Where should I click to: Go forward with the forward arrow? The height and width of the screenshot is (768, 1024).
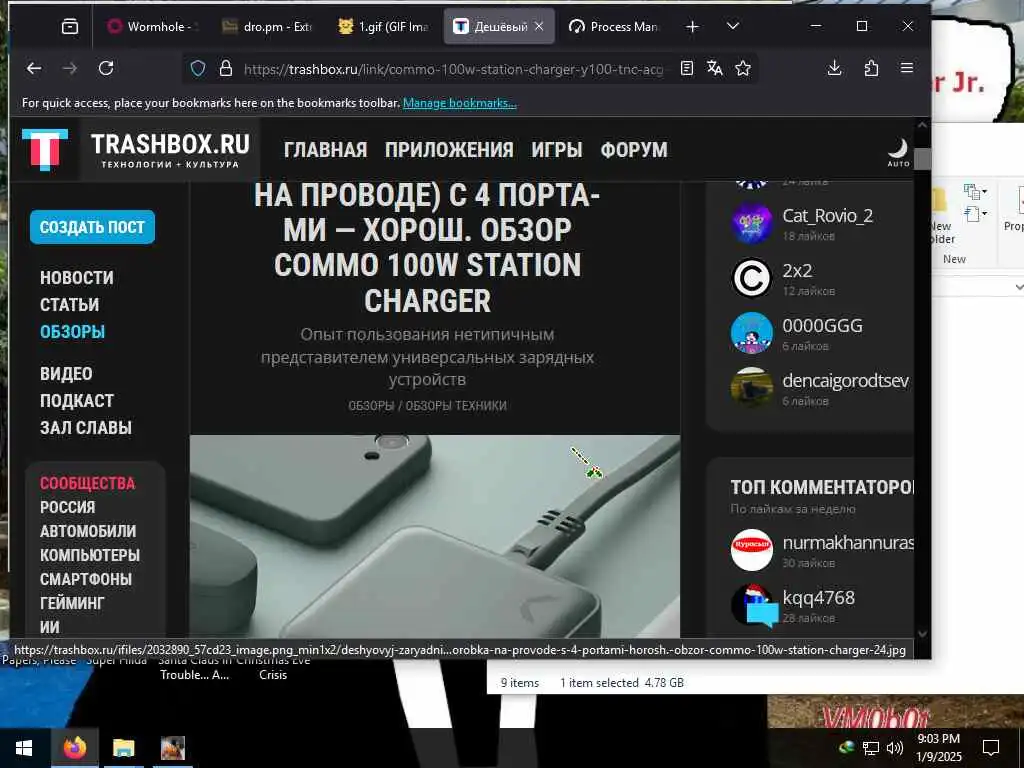click(x=70, y=68)
